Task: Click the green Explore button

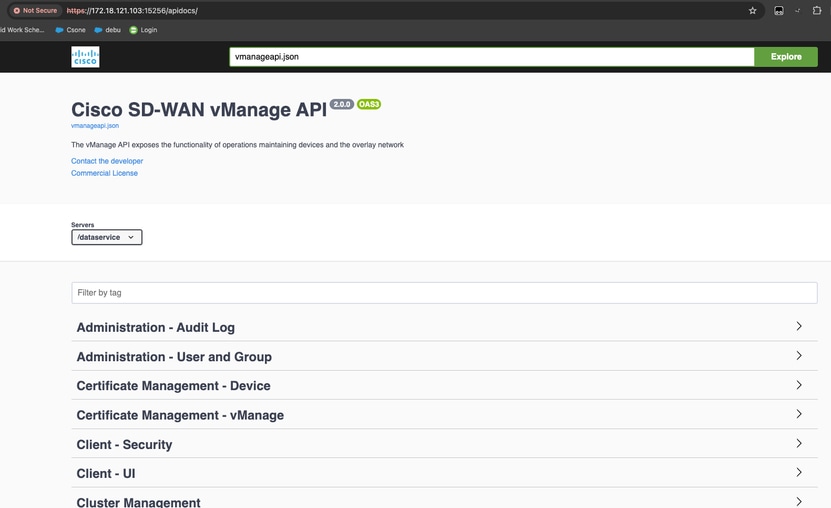Action: point(785,57)
